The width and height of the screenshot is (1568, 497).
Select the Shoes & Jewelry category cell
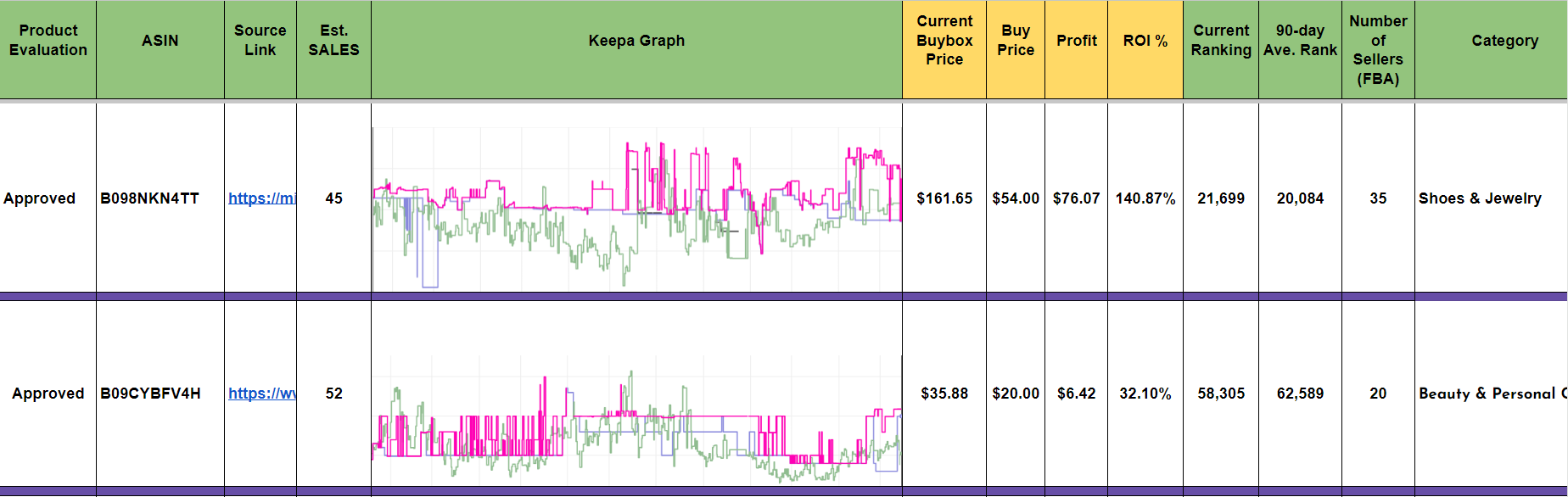click(1480, 198)
